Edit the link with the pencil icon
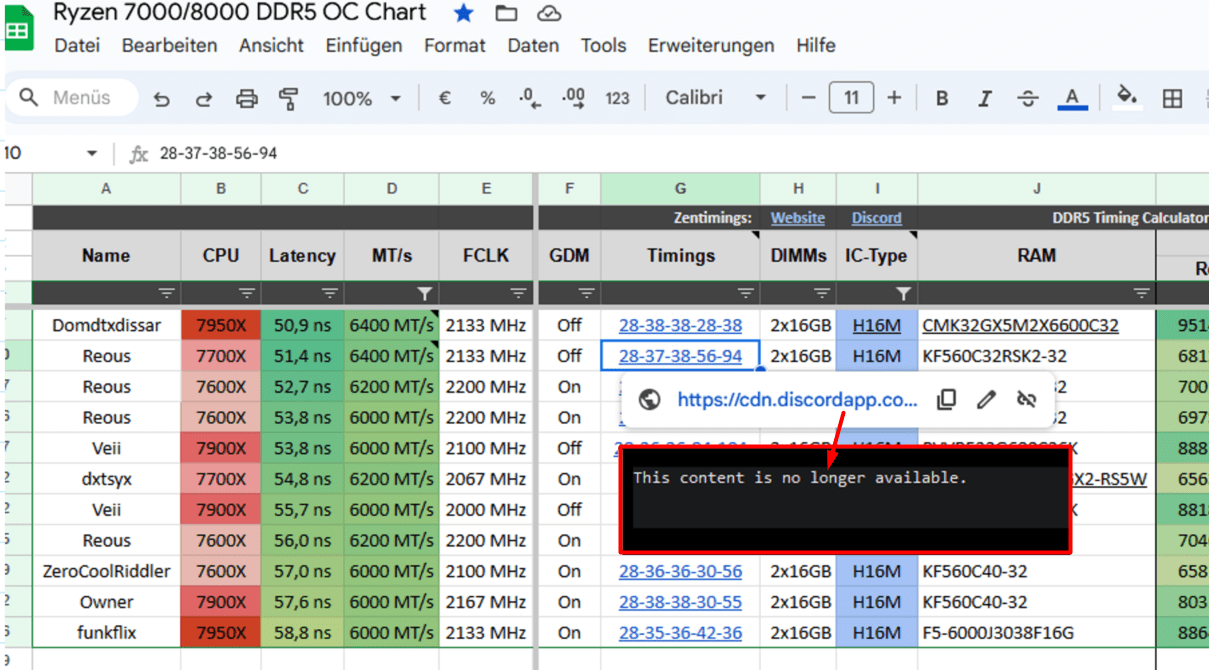This screenshot has width=1209, height=670. tap(986, 400)
